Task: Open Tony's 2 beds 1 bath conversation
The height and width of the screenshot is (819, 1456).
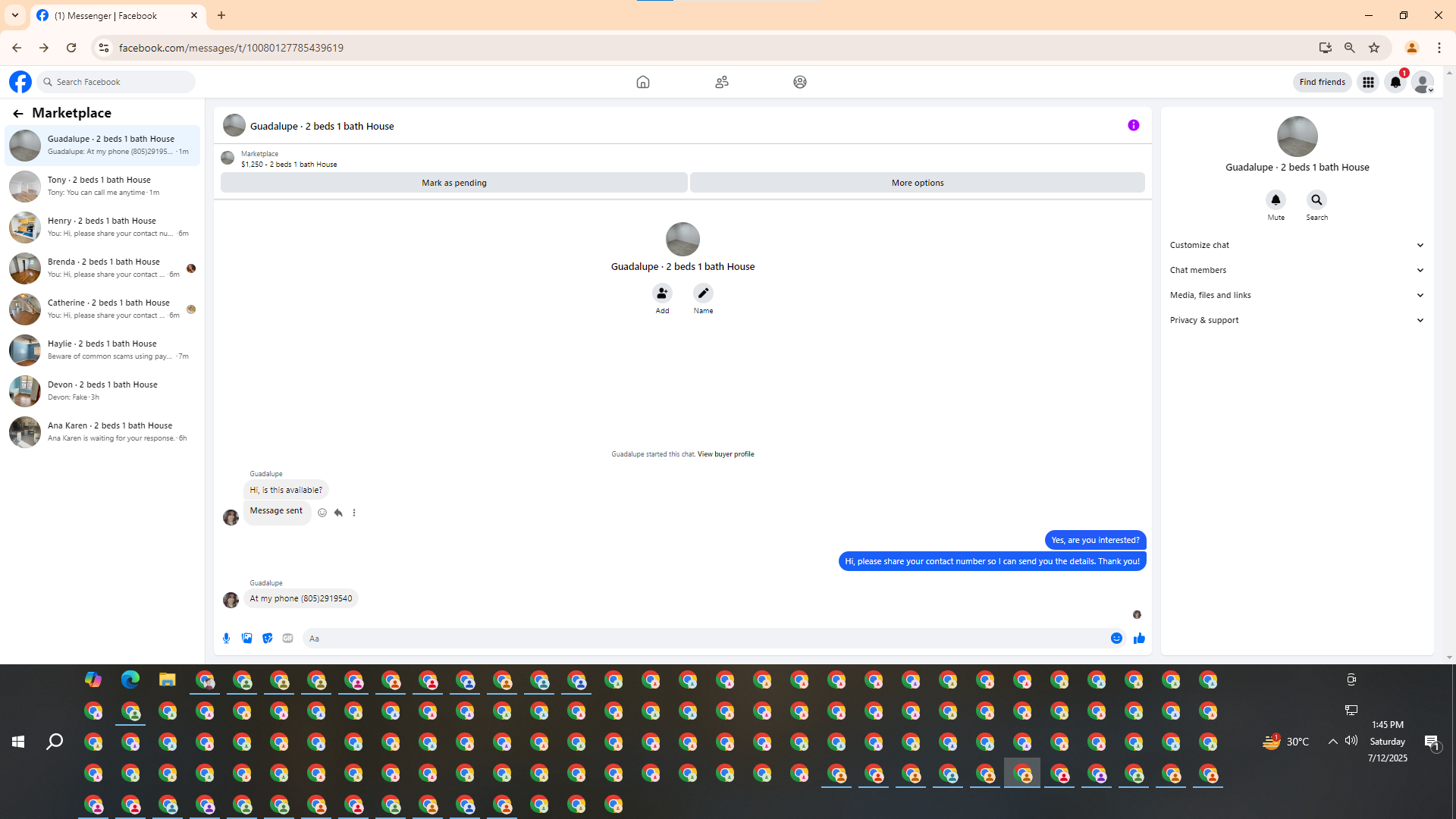Action: coord(102,186)
